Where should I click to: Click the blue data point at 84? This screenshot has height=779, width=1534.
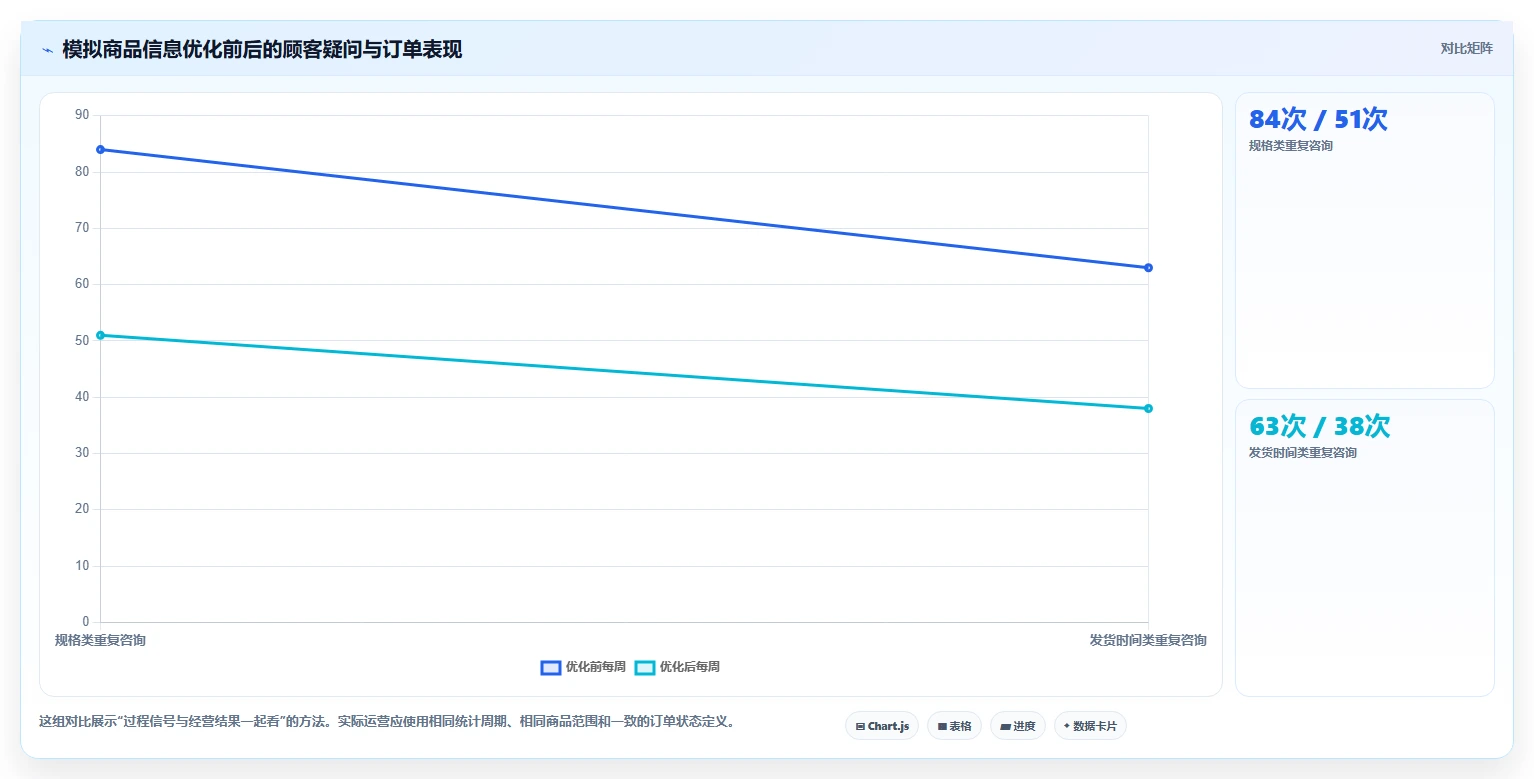tap(100, 149)
